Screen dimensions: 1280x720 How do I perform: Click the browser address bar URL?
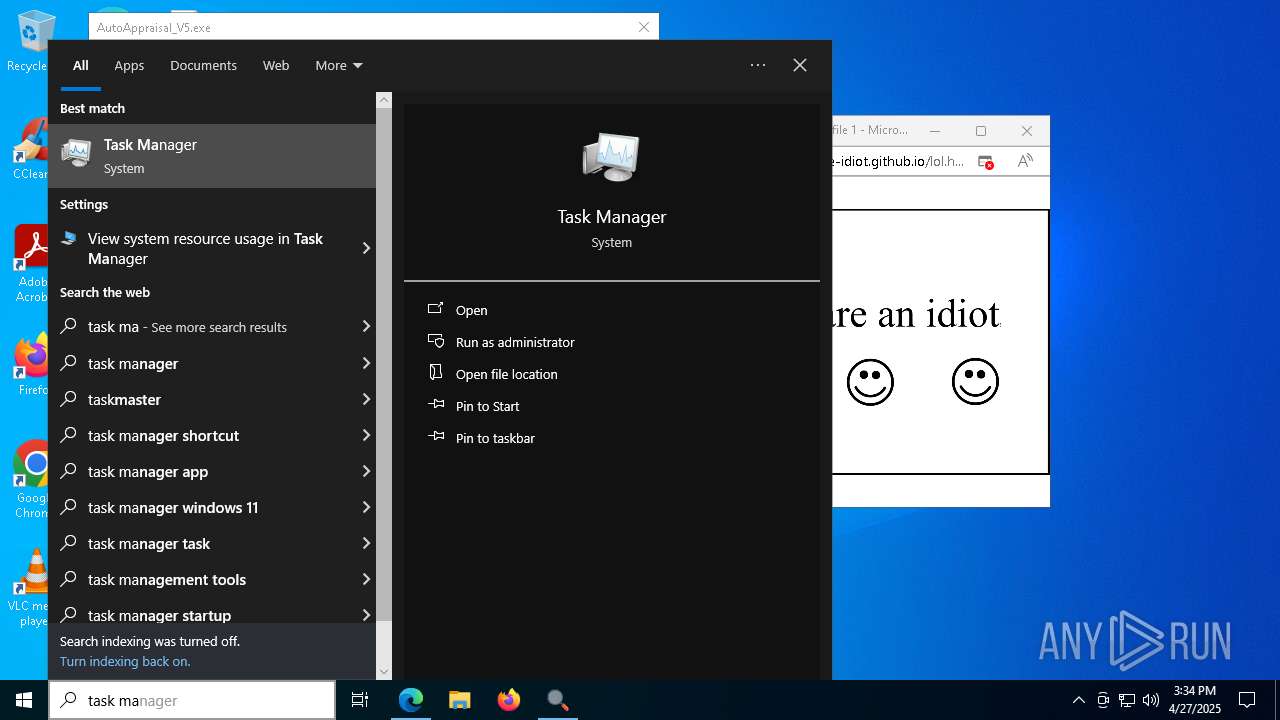(898, 161)
